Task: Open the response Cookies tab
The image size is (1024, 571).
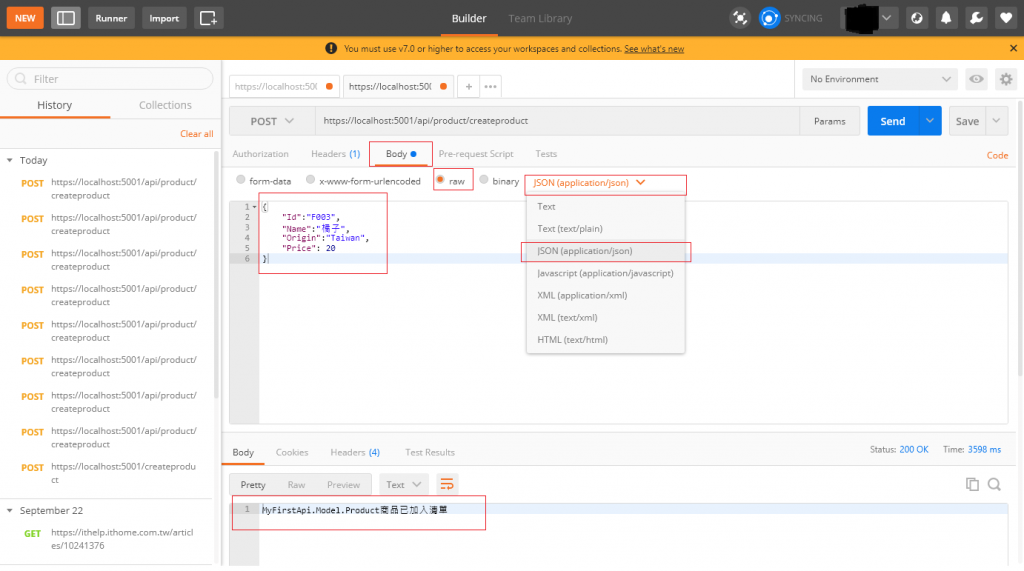Action: coord(292,452)
